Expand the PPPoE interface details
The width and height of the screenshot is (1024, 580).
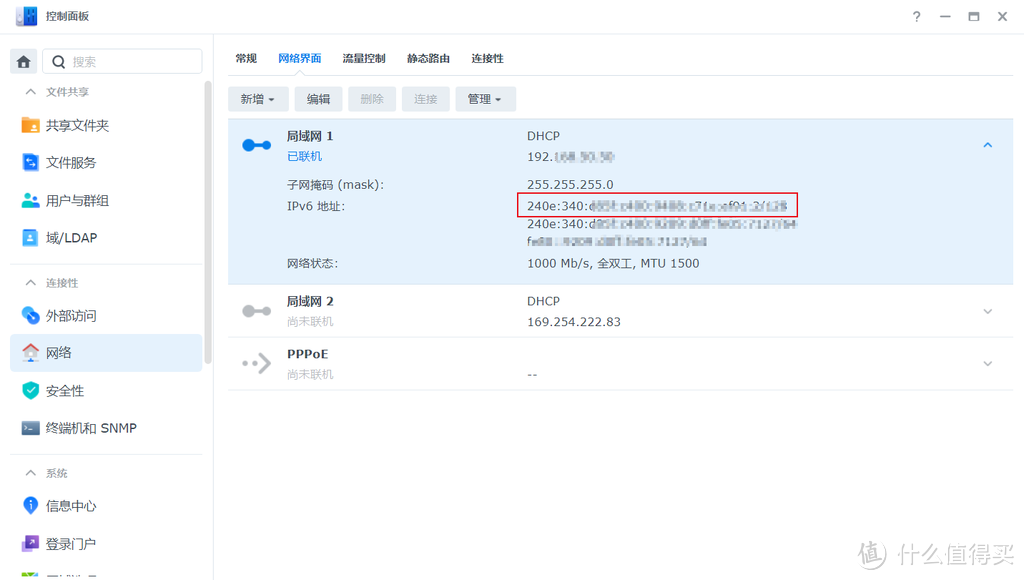point(987,363)
